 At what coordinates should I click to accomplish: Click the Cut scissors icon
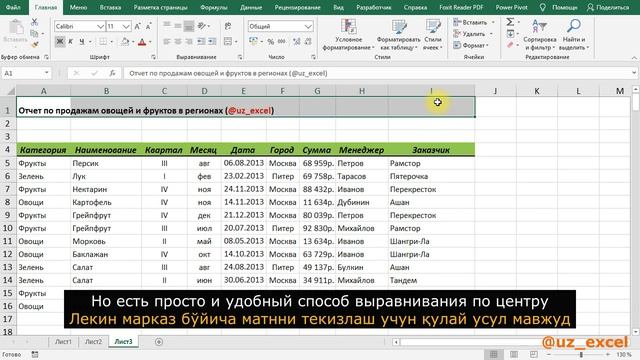coord(34,22)
